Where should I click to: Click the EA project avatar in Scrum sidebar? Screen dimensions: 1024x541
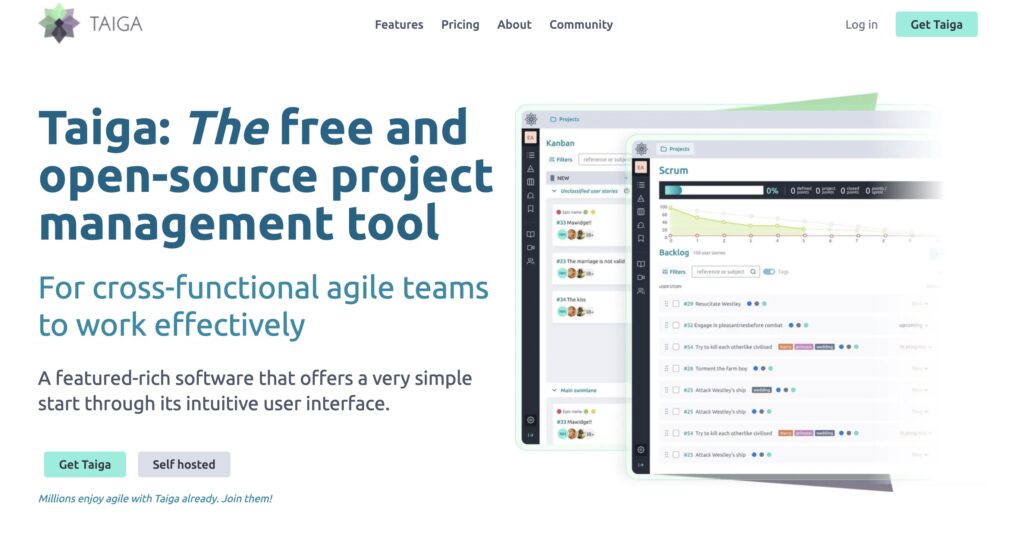tap(641, 167)
